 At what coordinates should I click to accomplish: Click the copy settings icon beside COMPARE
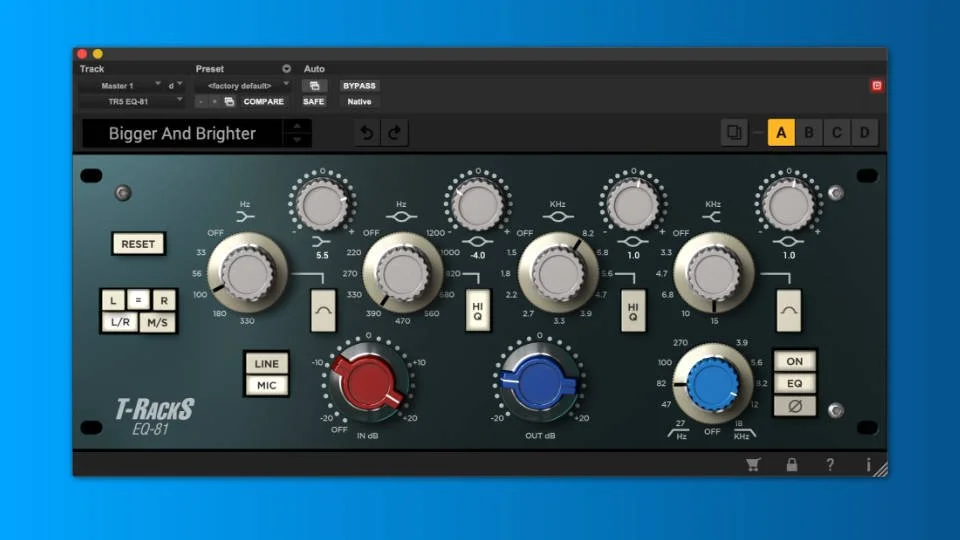(x=230, y=102)
